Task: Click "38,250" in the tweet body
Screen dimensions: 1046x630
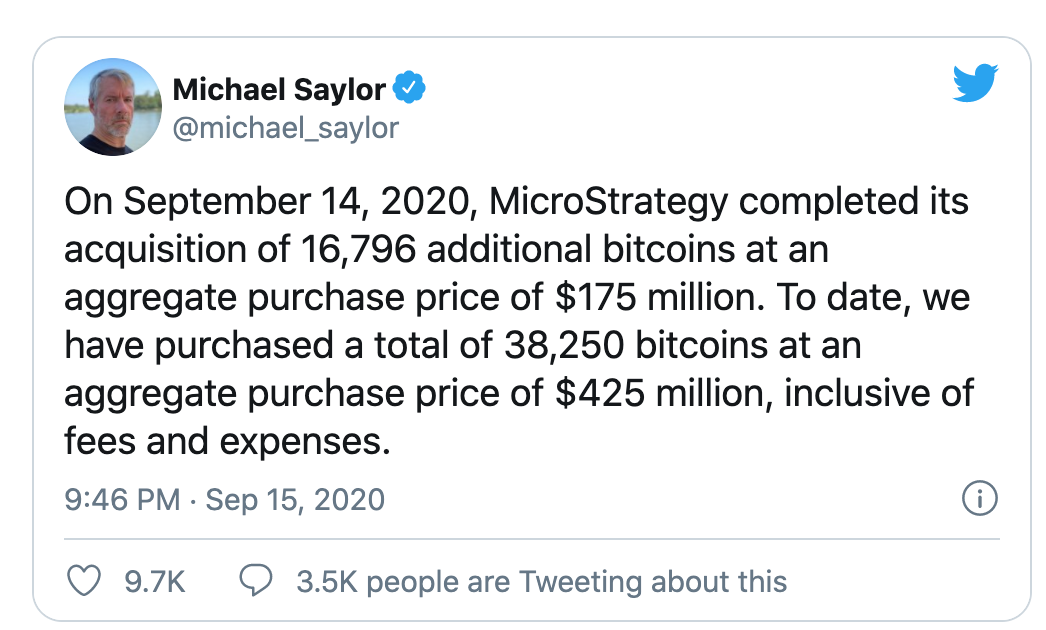Action: tap(564, 346)
